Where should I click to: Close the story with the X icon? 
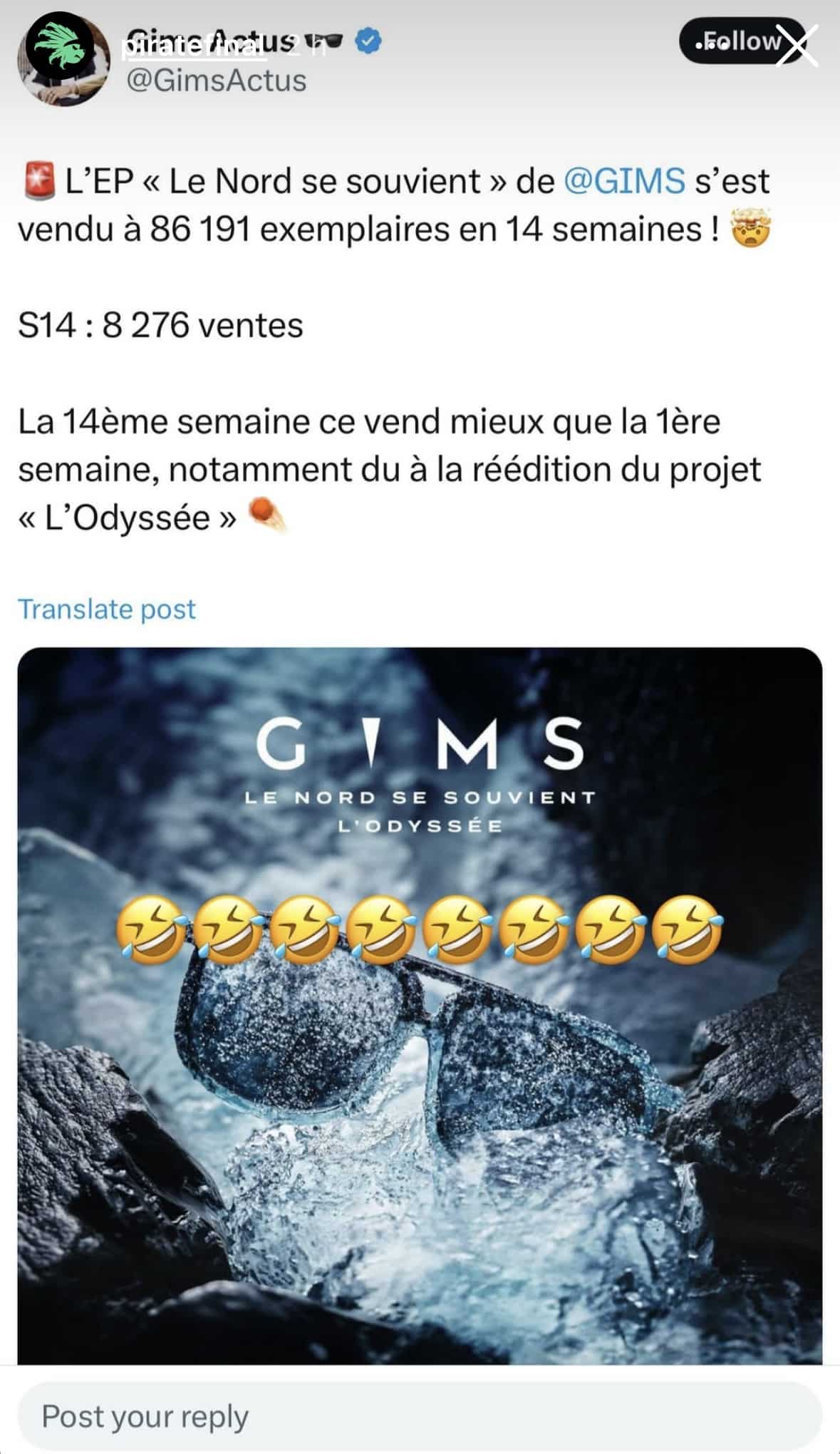pyautogui.click(x=794, y=43)
